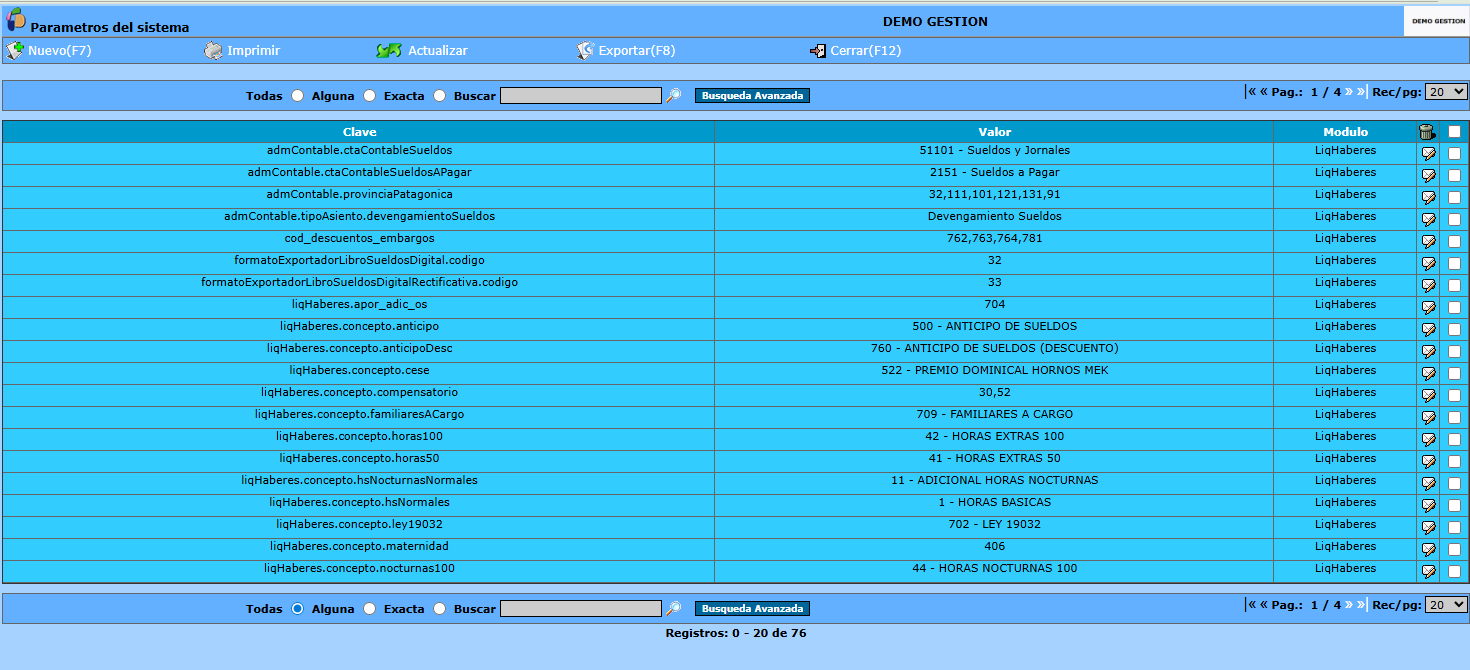Open the bottom Rec/pg dropdown

1446,604
